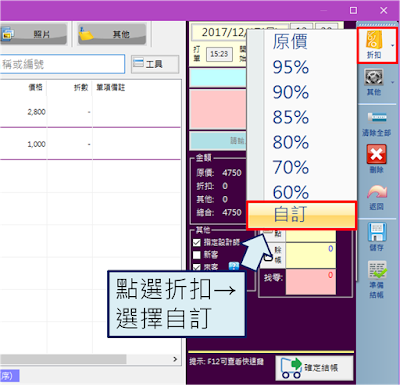This screenshot has width=400, height=385.
Task: Select the row priced 1,000
Action: 90,144
